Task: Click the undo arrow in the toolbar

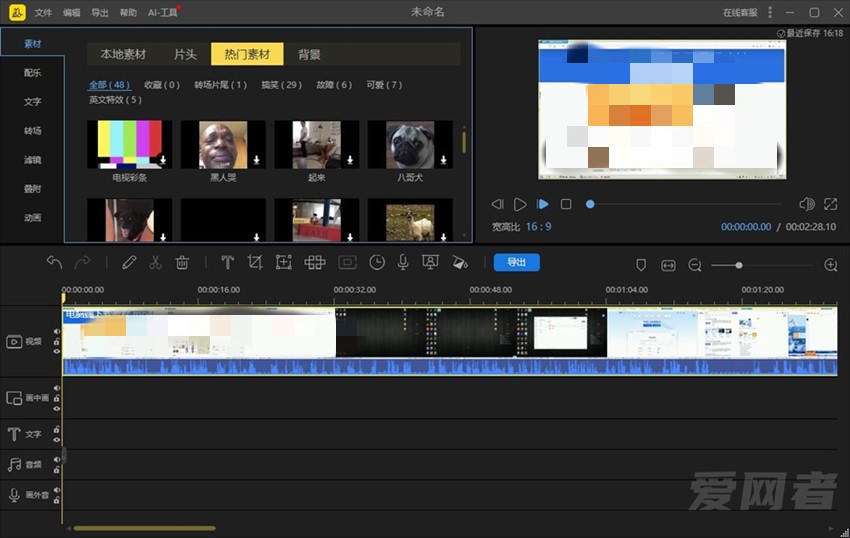Action: (54, 263)
